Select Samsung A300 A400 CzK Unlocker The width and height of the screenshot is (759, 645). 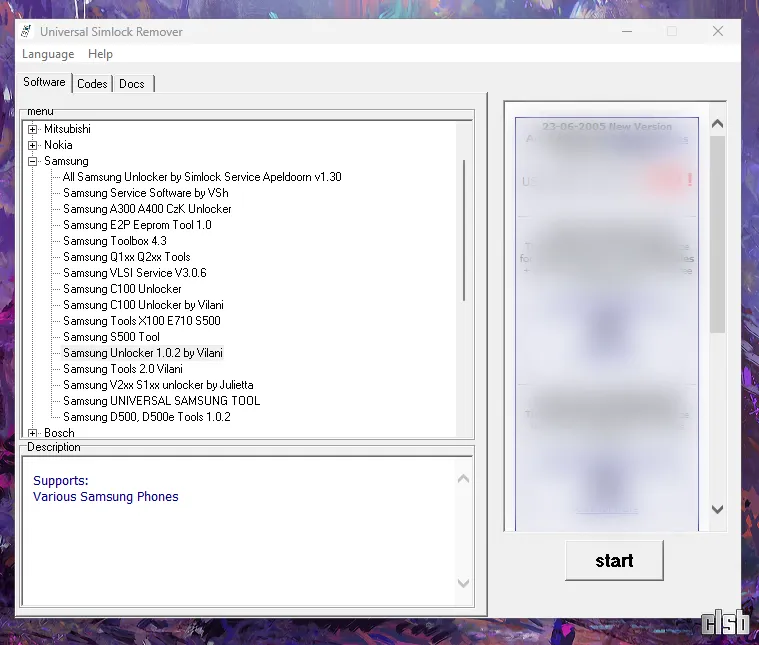pyautogui.click(x=147, y=209)
